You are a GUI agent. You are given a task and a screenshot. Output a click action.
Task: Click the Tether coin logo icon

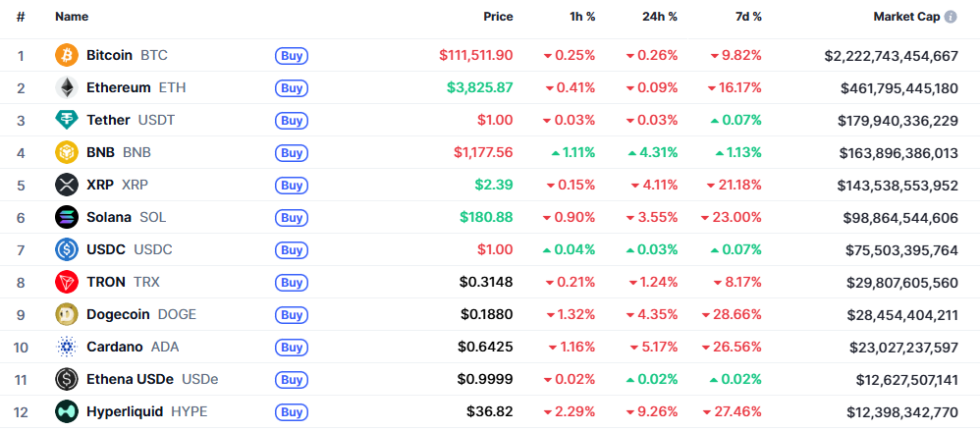point(66,120)
